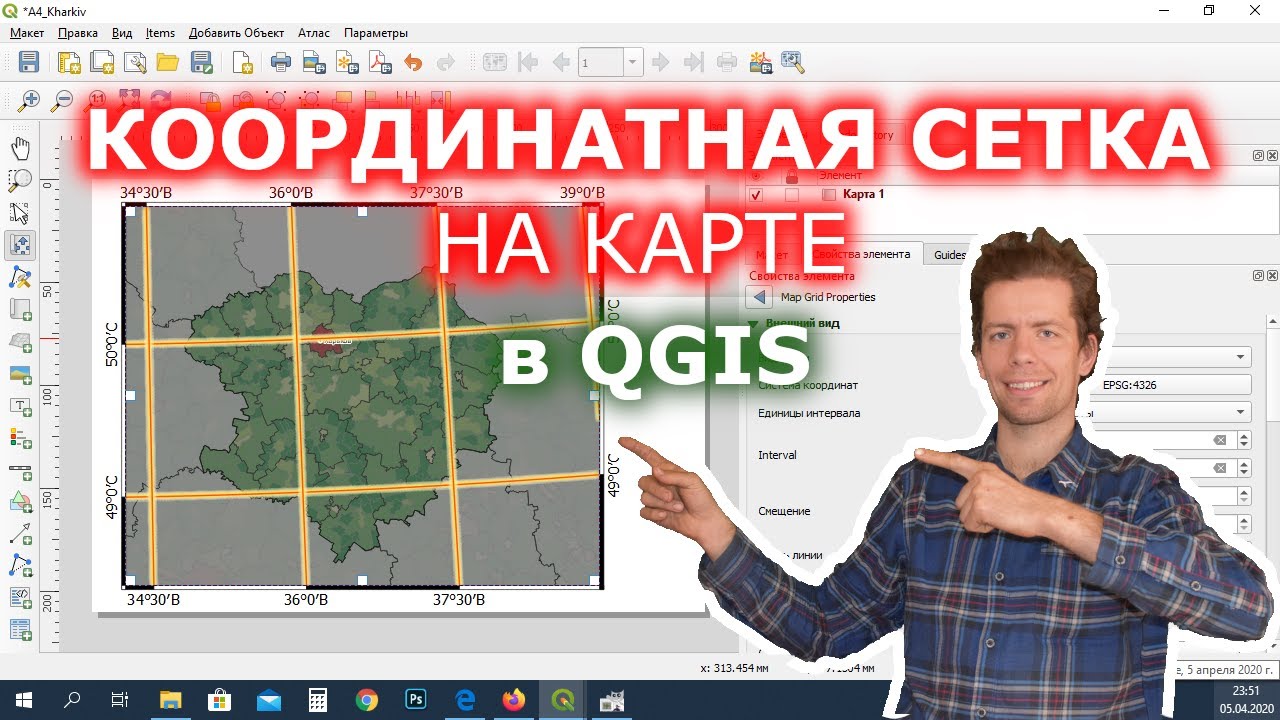Add a shape item
This screenshot has height=720, width=1280.
(20, 502)
